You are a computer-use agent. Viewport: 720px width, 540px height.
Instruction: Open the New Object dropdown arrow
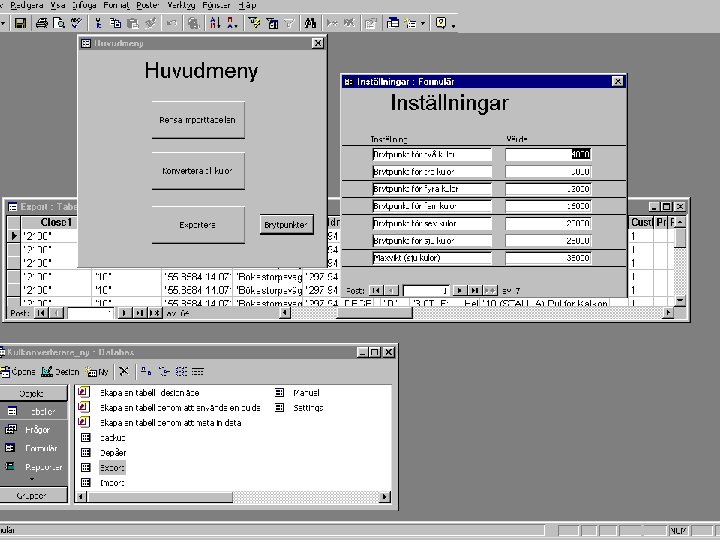click(422, 23)
